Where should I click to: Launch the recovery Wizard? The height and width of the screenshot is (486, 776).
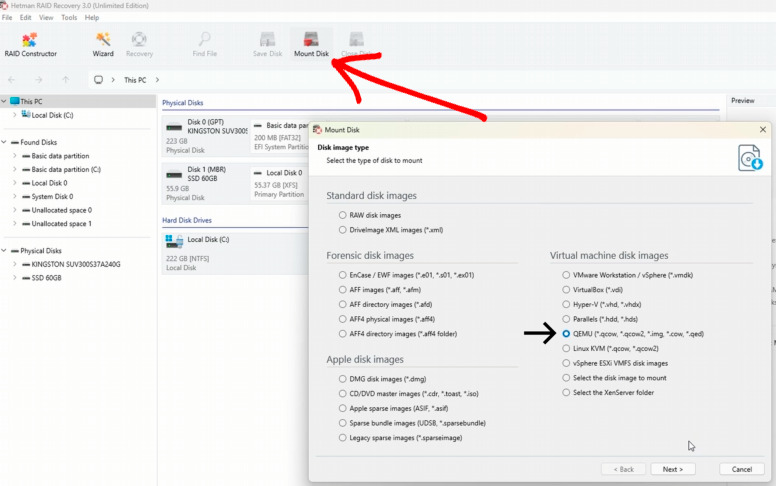103,44
